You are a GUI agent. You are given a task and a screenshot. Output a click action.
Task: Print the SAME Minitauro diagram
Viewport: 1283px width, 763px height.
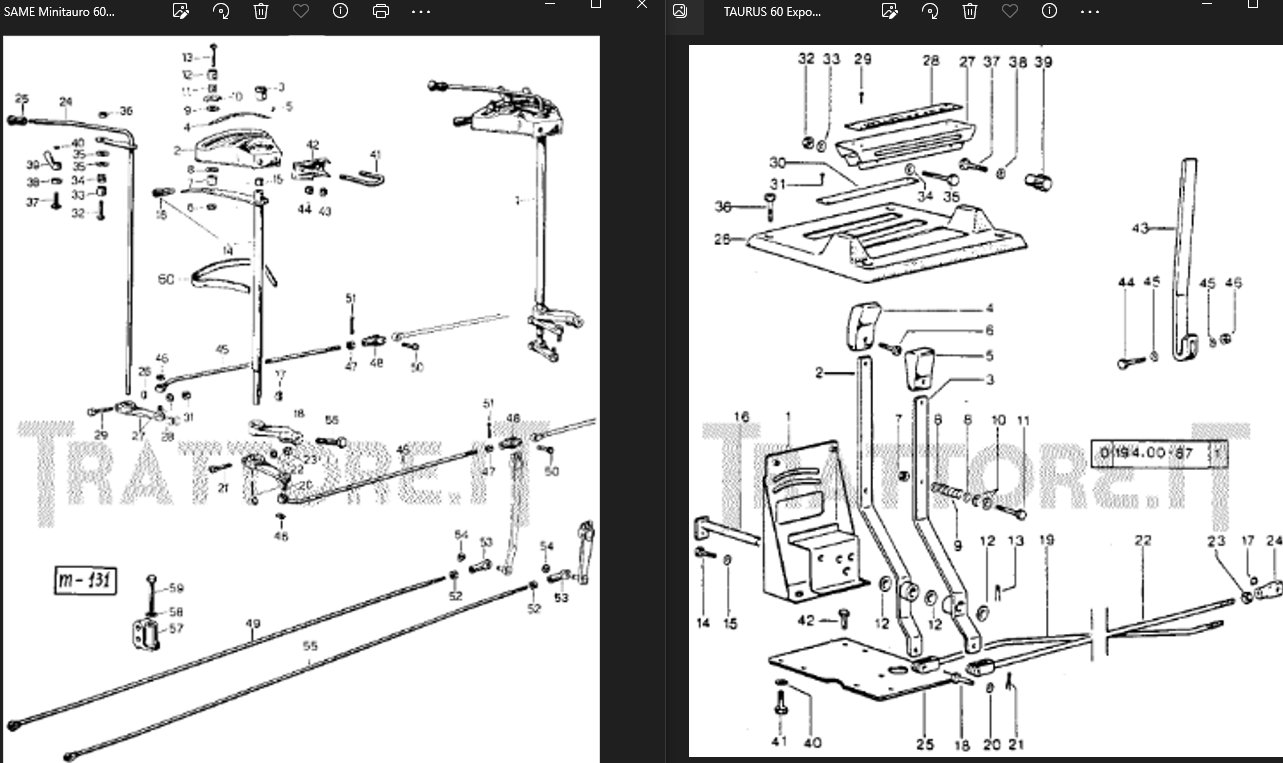tap(381, 11)
